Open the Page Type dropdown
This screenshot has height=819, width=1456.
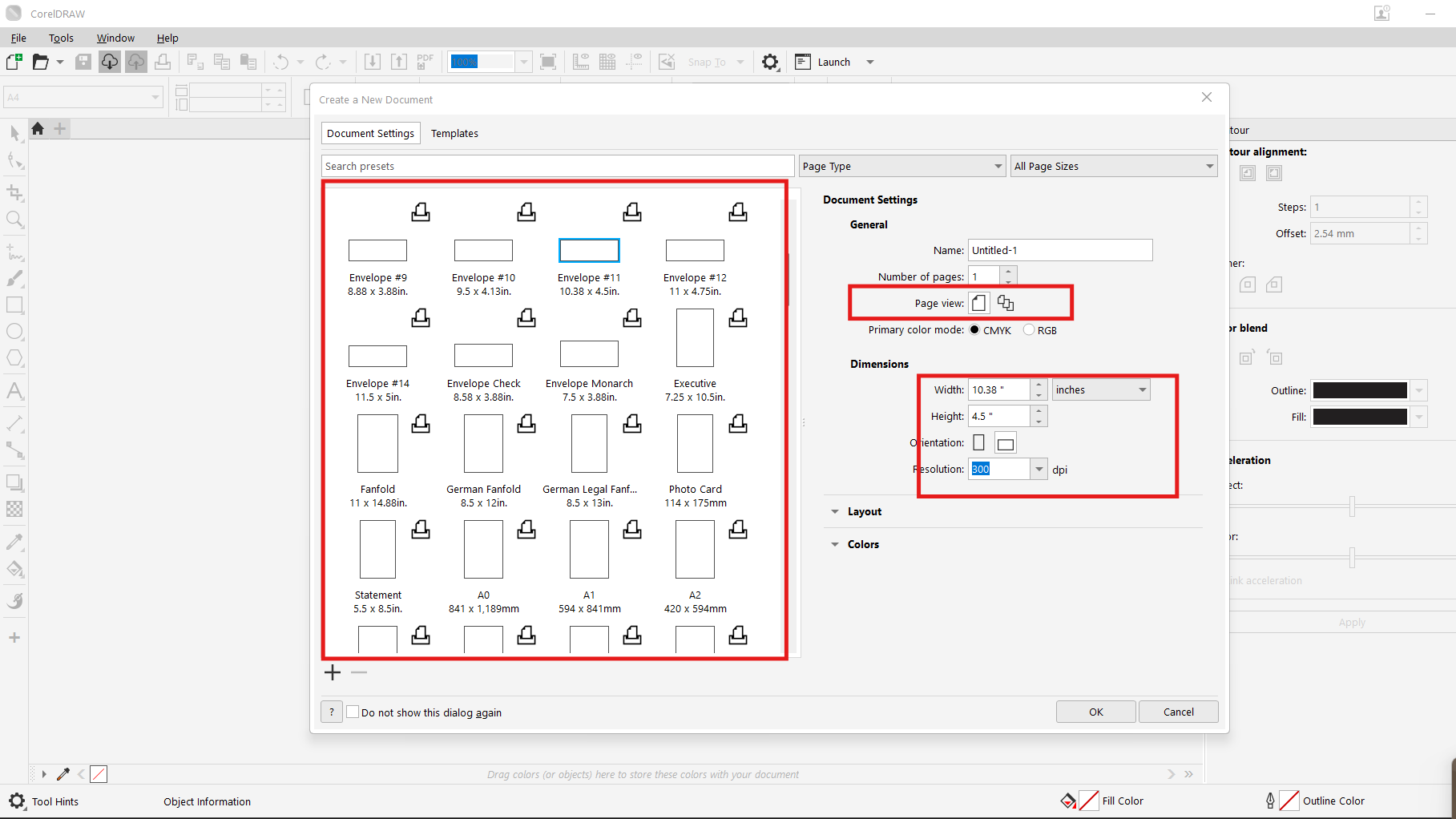point(902,166)
